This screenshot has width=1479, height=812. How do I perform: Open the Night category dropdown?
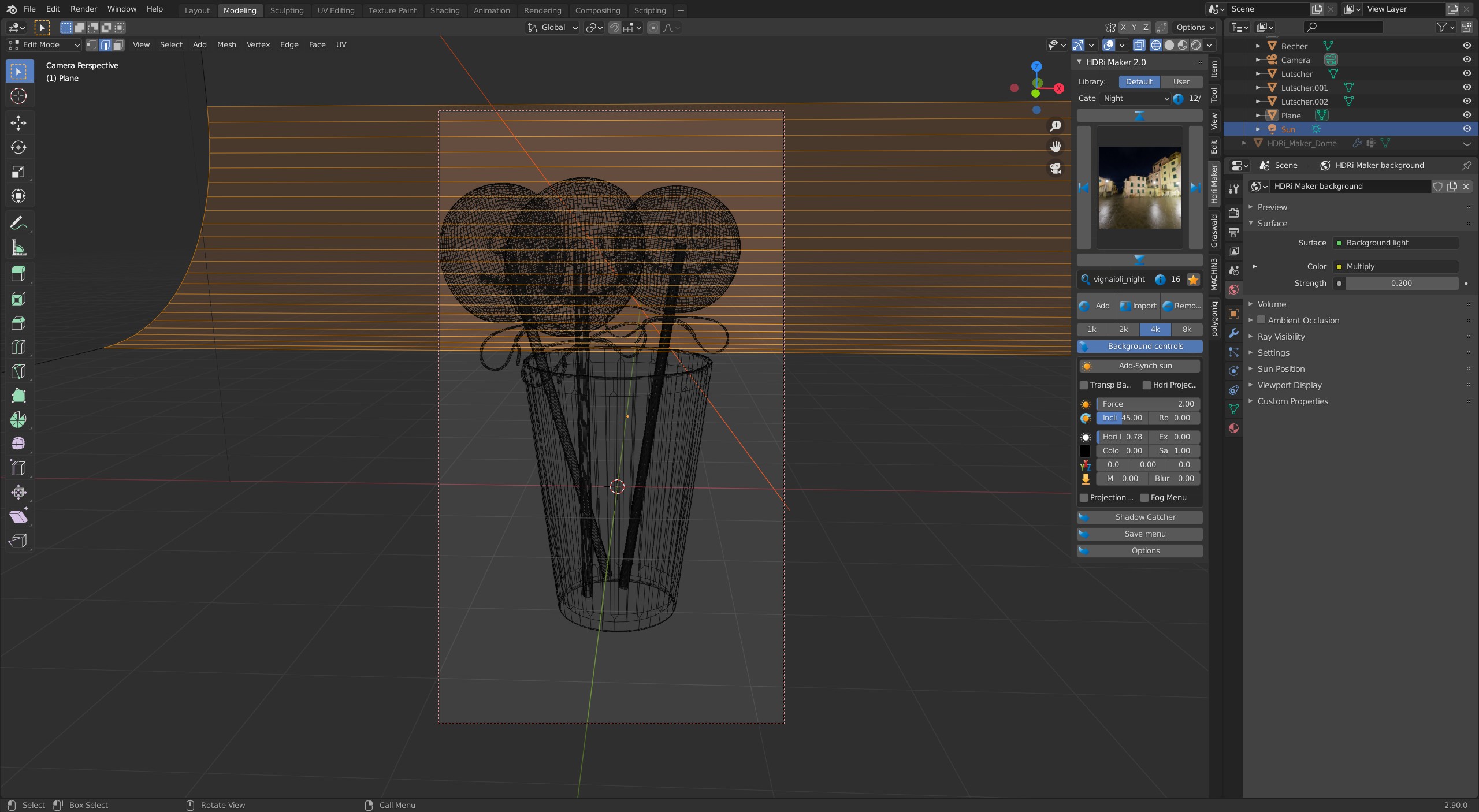pos(1135,99)
